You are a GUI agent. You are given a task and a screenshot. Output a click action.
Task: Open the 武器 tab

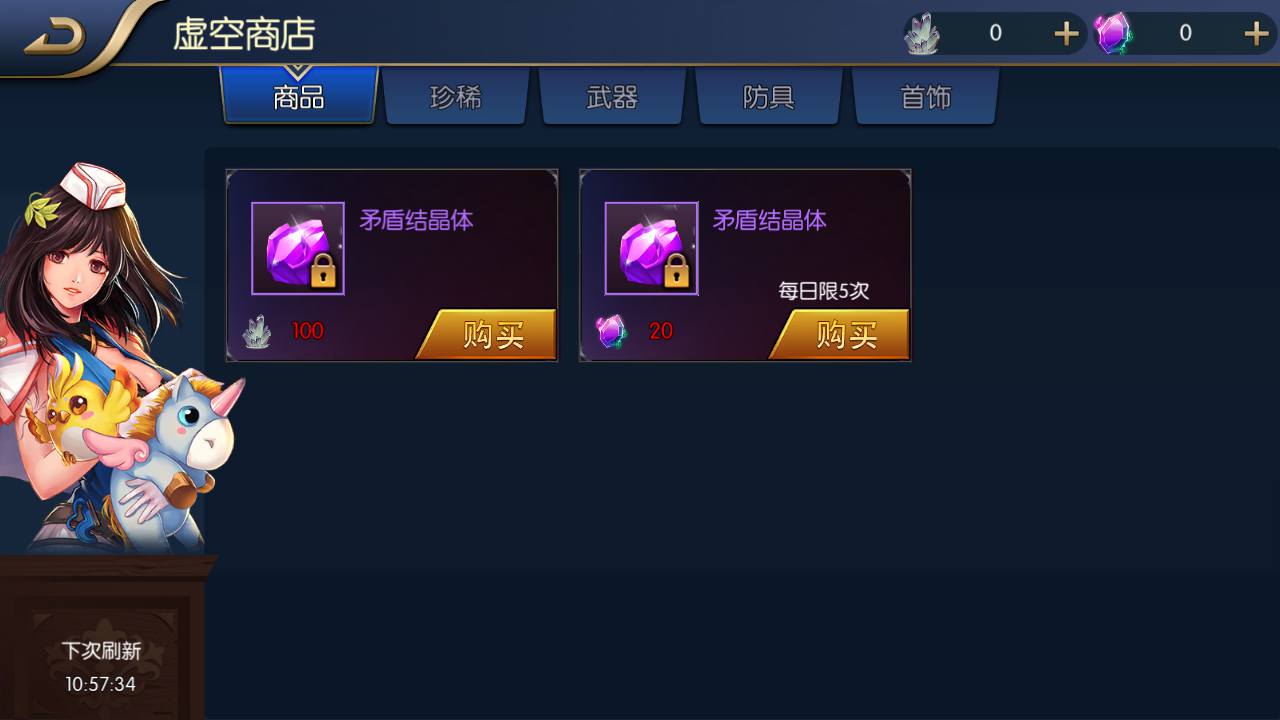(612, 97)
